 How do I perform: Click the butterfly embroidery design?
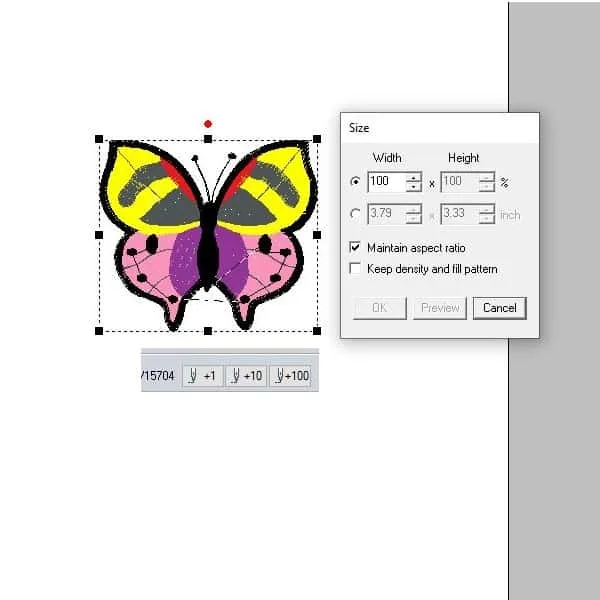pyautogui.click(x=208, y=235)
